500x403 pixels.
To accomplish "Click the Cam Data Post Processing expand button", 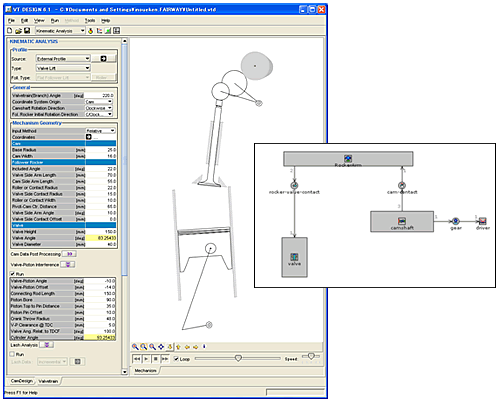I will (69, 254).
